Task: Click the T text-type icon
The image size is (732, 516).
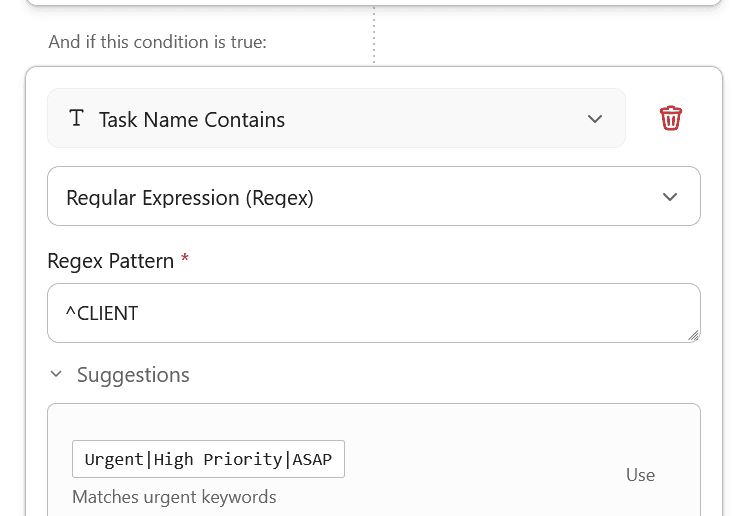Action: [x=77, y=118]
